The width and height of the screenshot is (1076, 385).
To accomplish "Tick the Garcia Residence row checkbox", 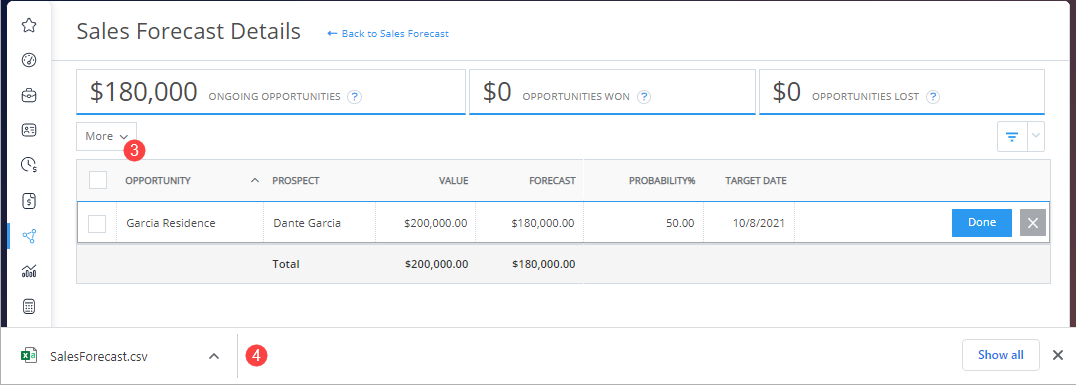I will (x=97, y=223).
